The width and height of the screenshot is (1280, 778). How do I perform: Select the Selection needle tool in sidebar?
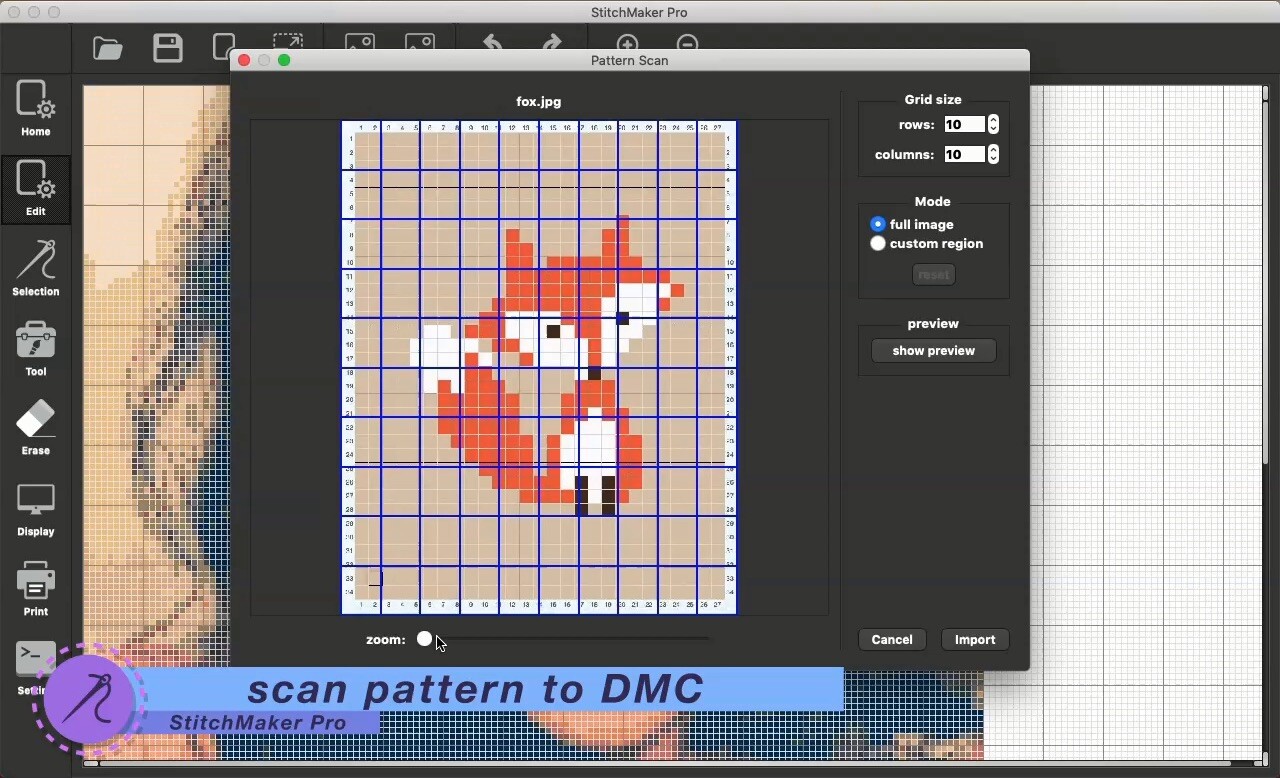pyautogui.click(x=35, y=268)
